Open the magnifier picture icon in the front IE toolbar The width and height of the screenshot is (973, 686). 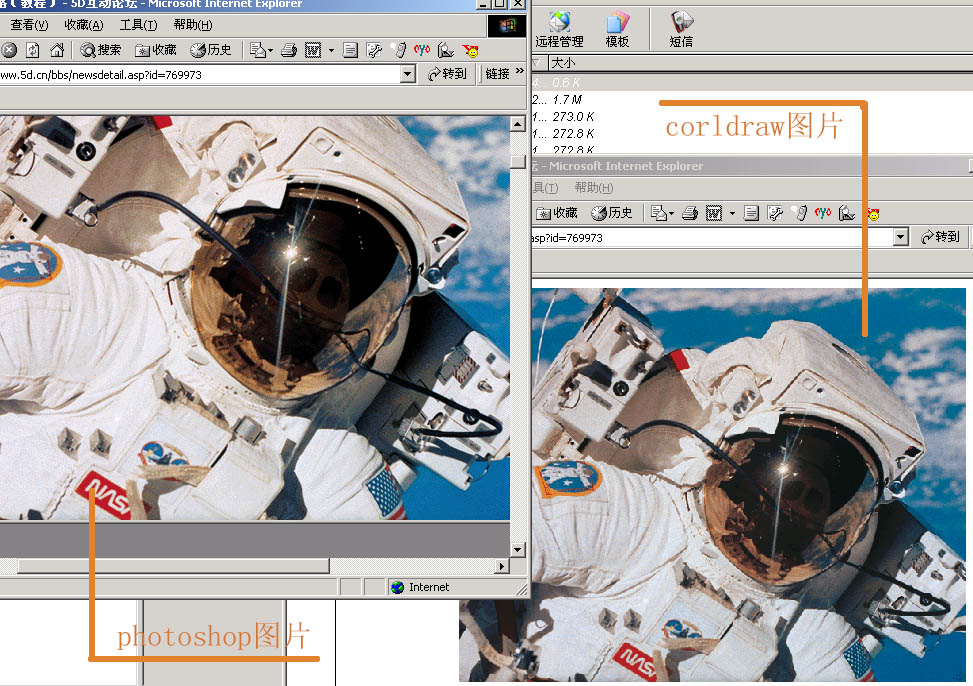tap(446, 50)
